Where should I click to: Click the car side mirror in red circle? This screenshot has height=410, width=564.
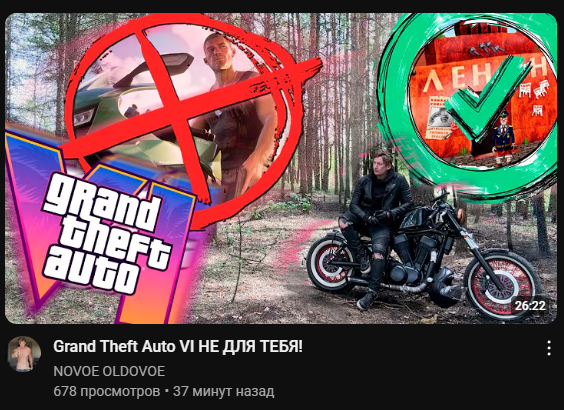[x=158, y=65]
